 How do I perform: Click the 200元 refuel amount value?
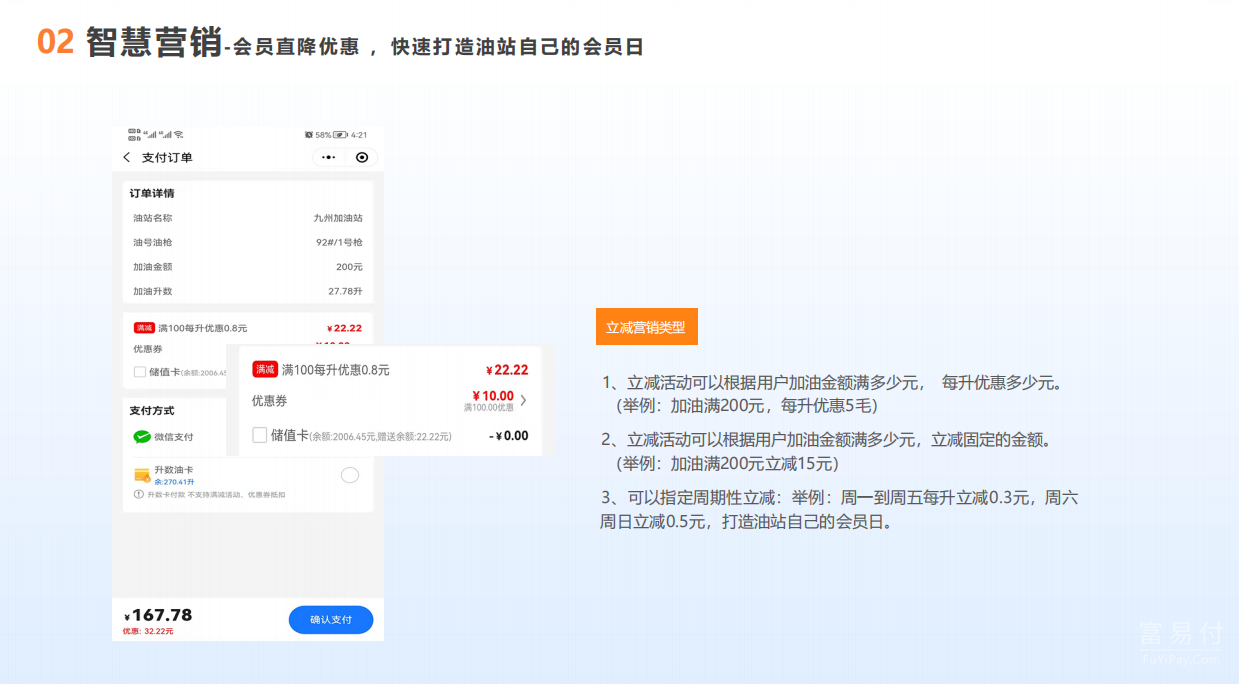(350, 267)
